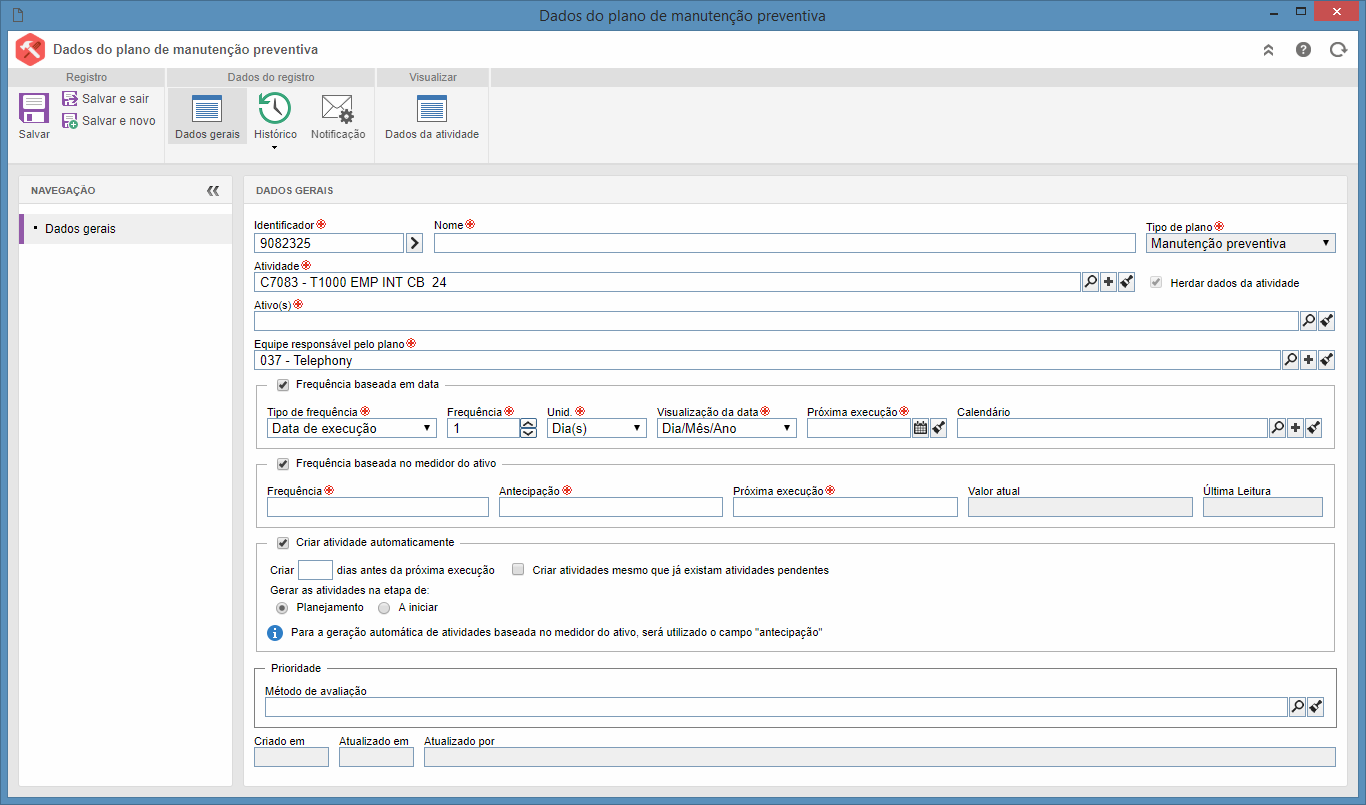Click the Calendário input field
This screenshot has height=805, width=1366.
coord(1112,428)
